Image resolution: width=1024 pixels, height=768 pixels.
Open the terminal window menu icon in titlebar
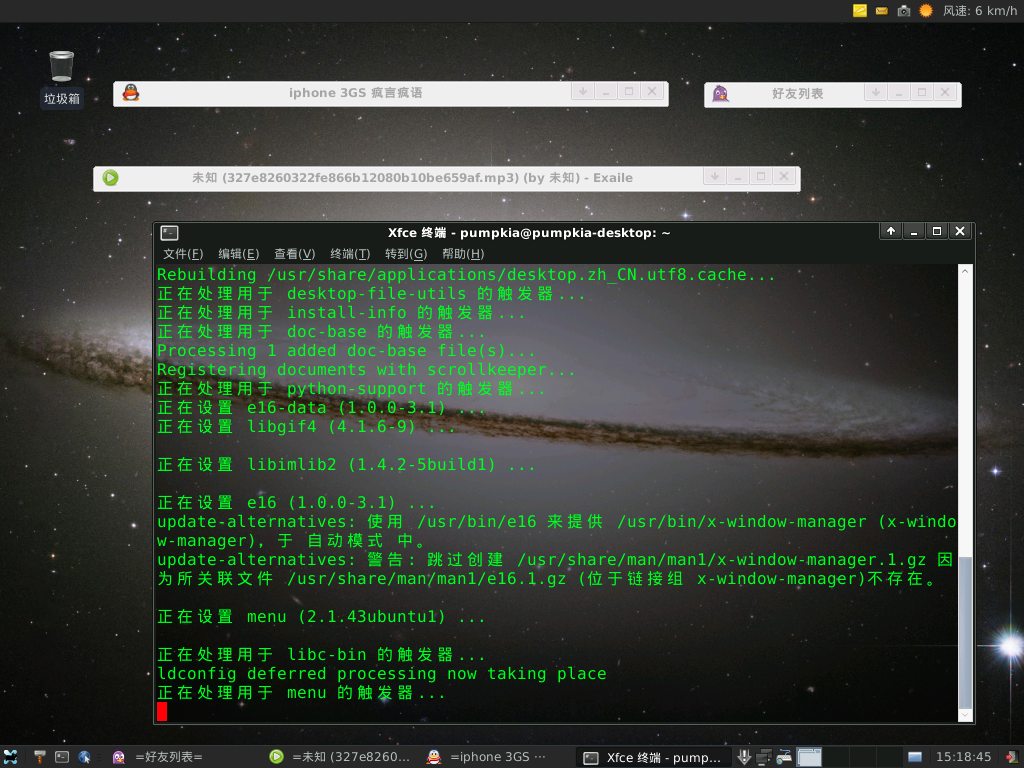[x=170, y=233]
